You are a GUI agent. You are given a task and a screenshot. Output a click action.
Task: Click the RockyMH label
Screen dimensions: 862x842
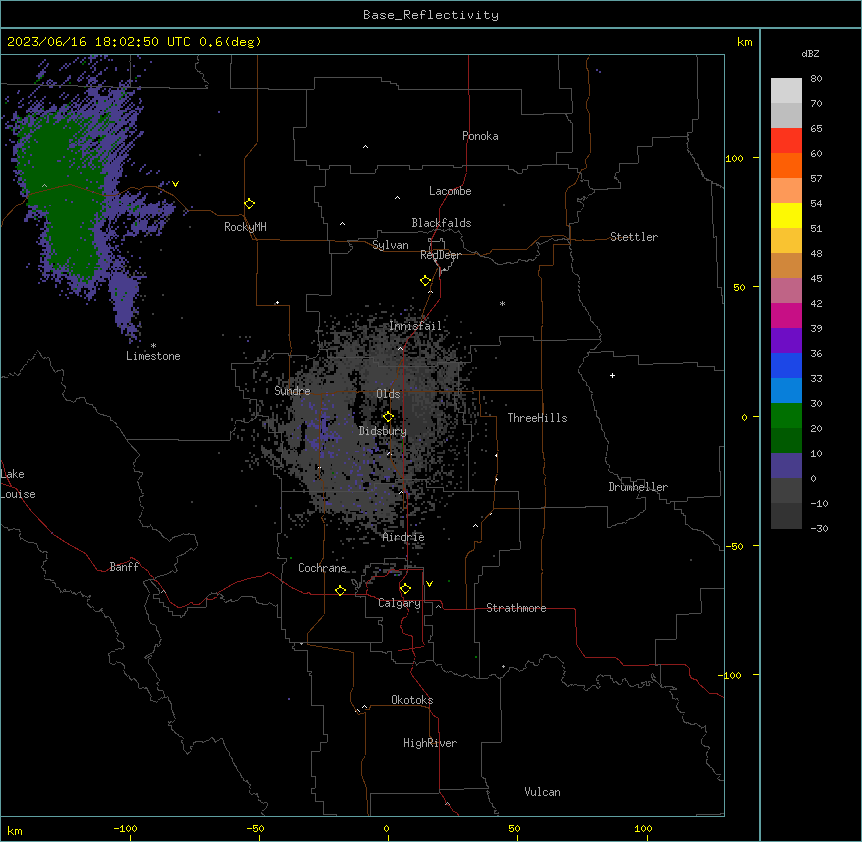(245, 227)
